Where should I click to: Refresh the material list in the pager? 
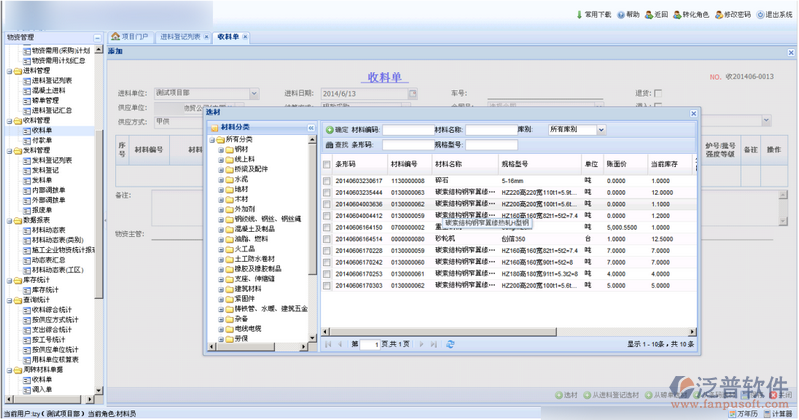[451, 344]
